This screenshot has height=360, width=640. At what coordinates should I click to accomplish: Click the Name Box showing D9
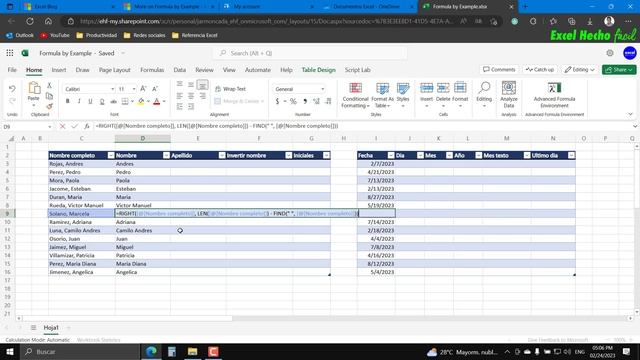(27, 127)
